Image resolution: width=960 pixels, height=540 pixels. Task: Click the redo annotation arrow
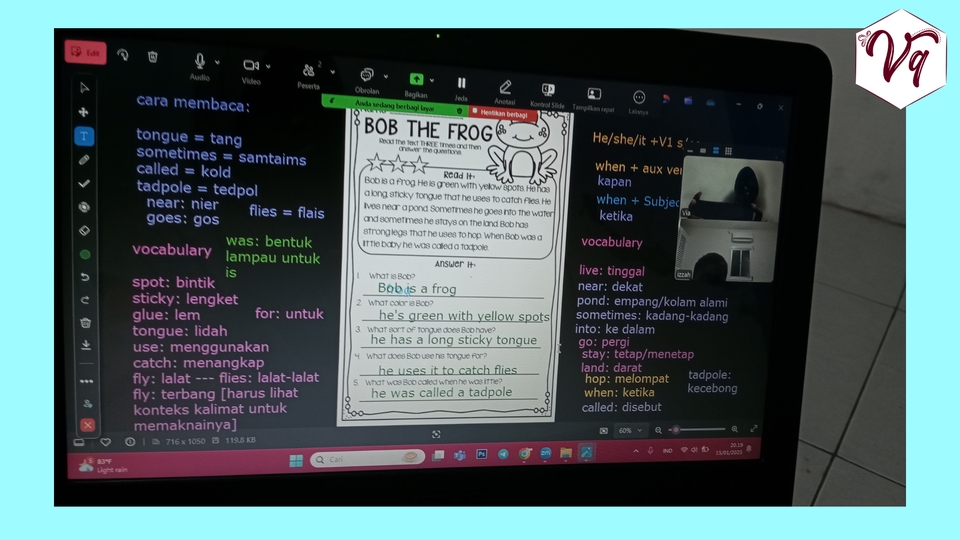85,300
